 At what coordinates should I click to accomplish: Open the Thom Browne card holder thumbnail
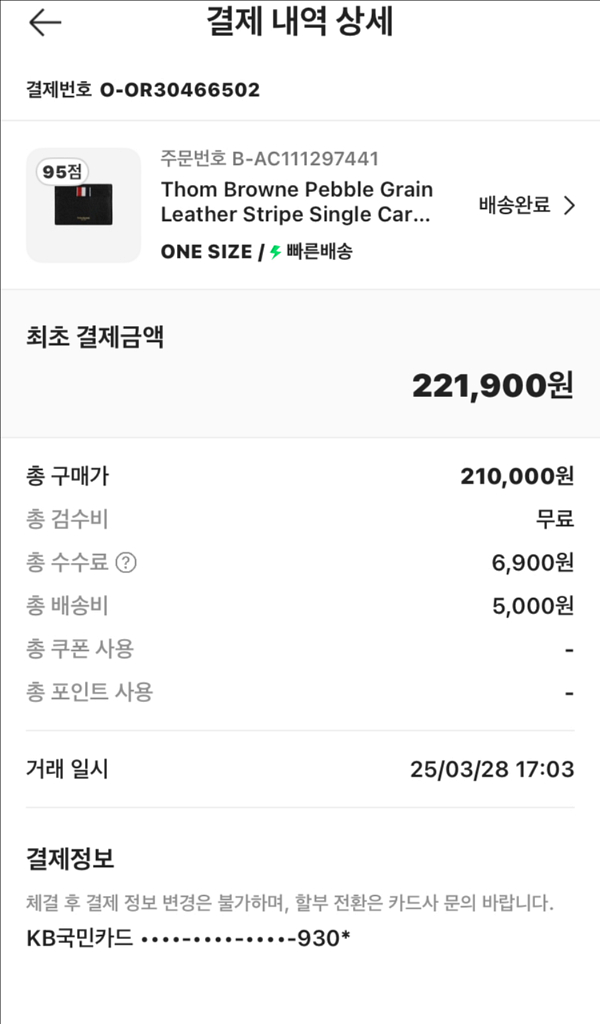pyautogui.click(x=83, y=206)
